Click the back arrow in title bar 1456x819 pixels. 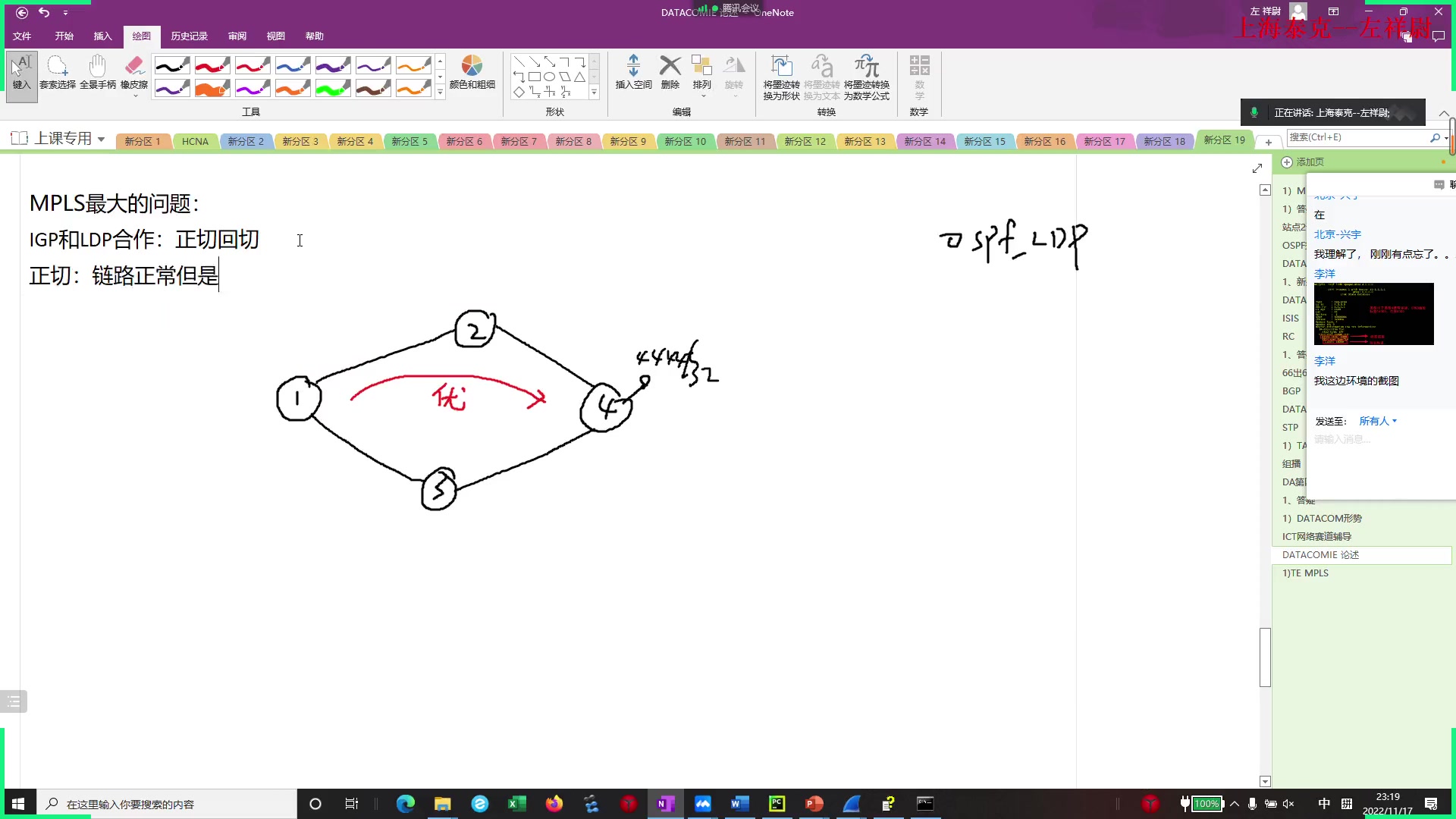click(22, 12)
